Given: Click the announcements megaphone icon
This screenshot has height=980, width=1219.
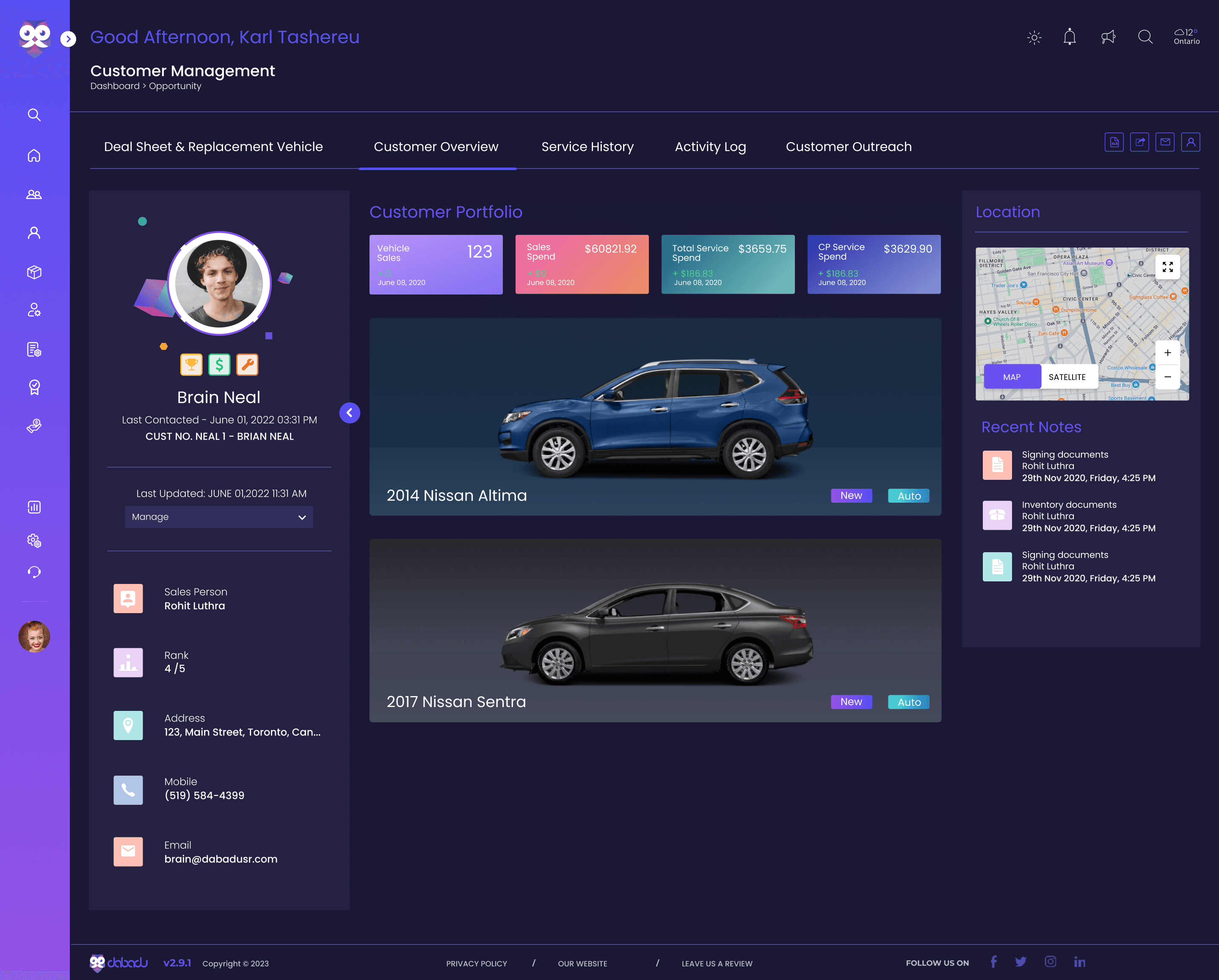Looking at the screenshot, I should click(1108, 37).
